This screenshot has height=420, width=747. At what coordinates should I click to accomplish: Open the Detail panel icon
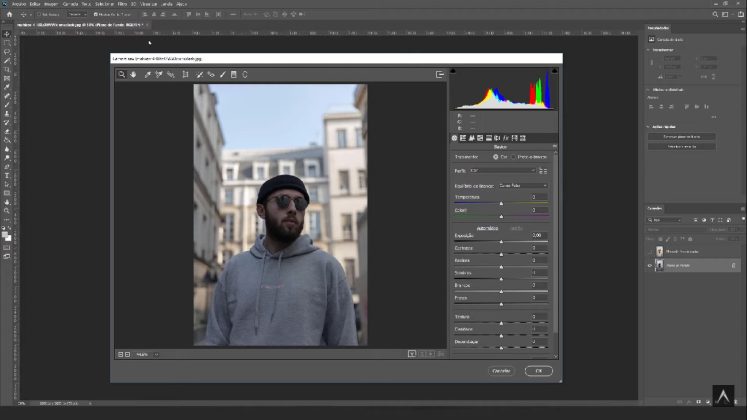coord(472,138)
